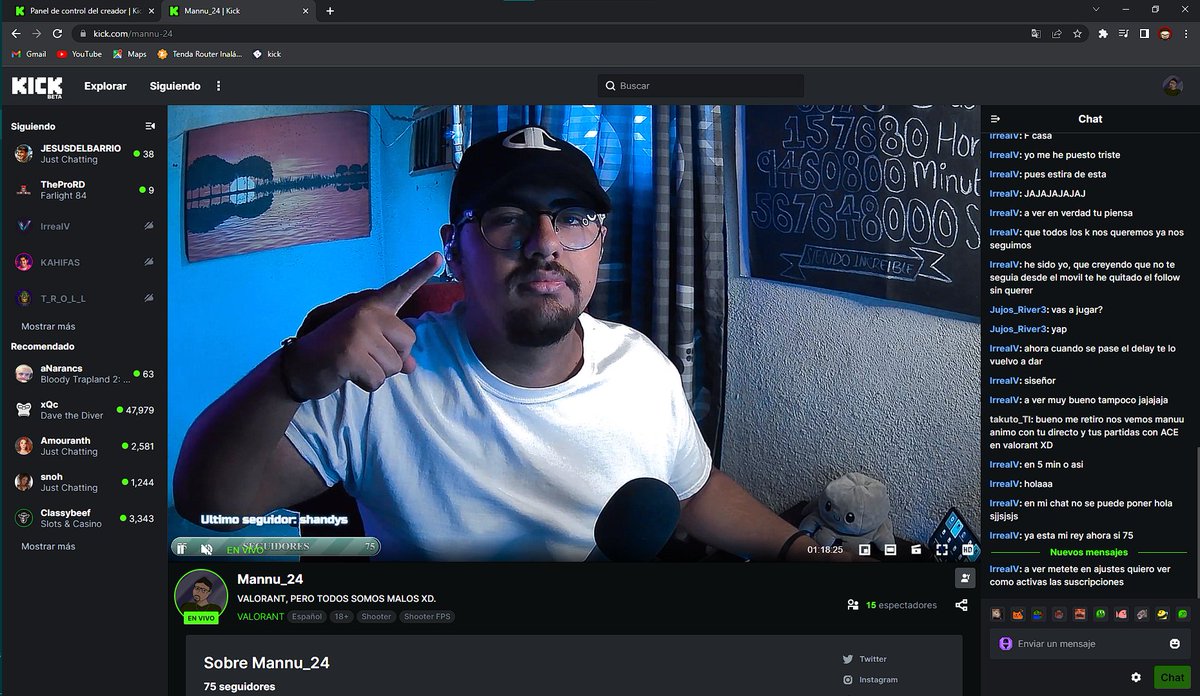This screenshot has width=1200, height=696.
Task: Open the JESUSDELBARRIO channel
Action: pyautogui.click(x=84, y=154)
